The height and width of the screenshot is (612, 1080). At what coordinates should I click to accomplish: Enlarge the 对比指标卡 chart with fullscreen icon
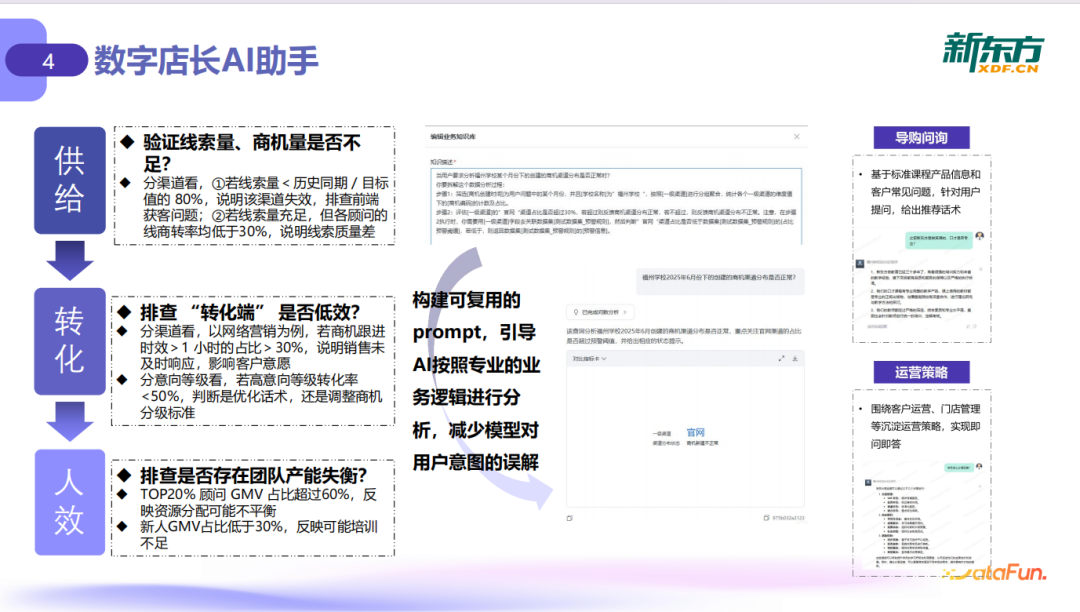(x=781, y=359)
